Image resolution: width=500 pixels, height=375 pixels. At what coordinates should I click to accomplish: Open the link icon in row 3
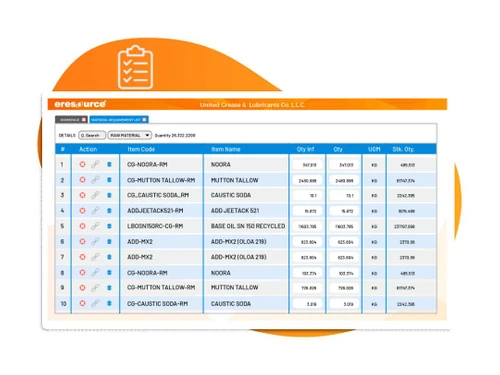(x=95, y=195)
